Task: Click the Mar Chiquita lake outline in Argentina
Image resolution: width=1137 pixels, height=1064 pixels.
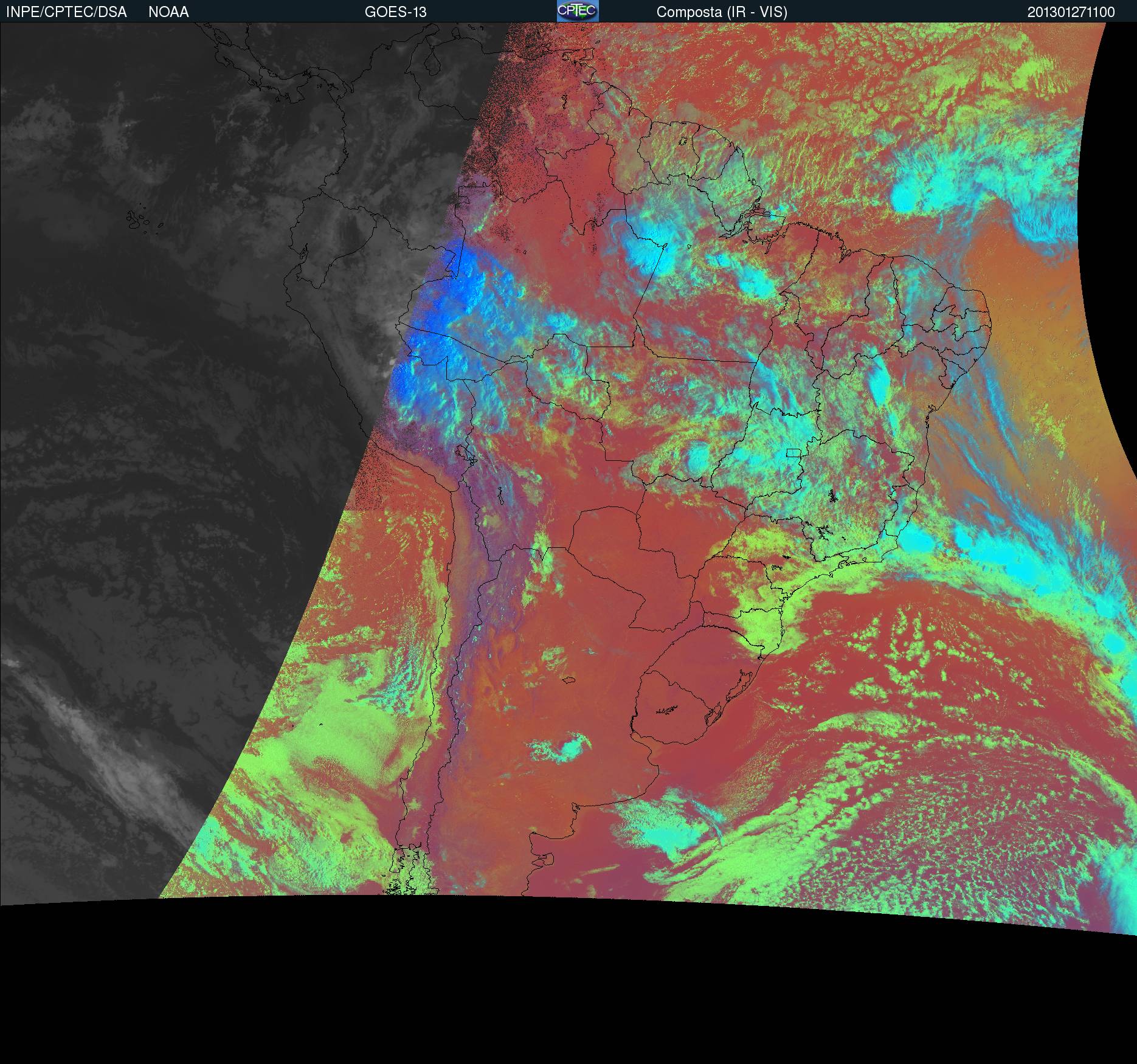Action: pyautogui.click(x=568, y=680)
